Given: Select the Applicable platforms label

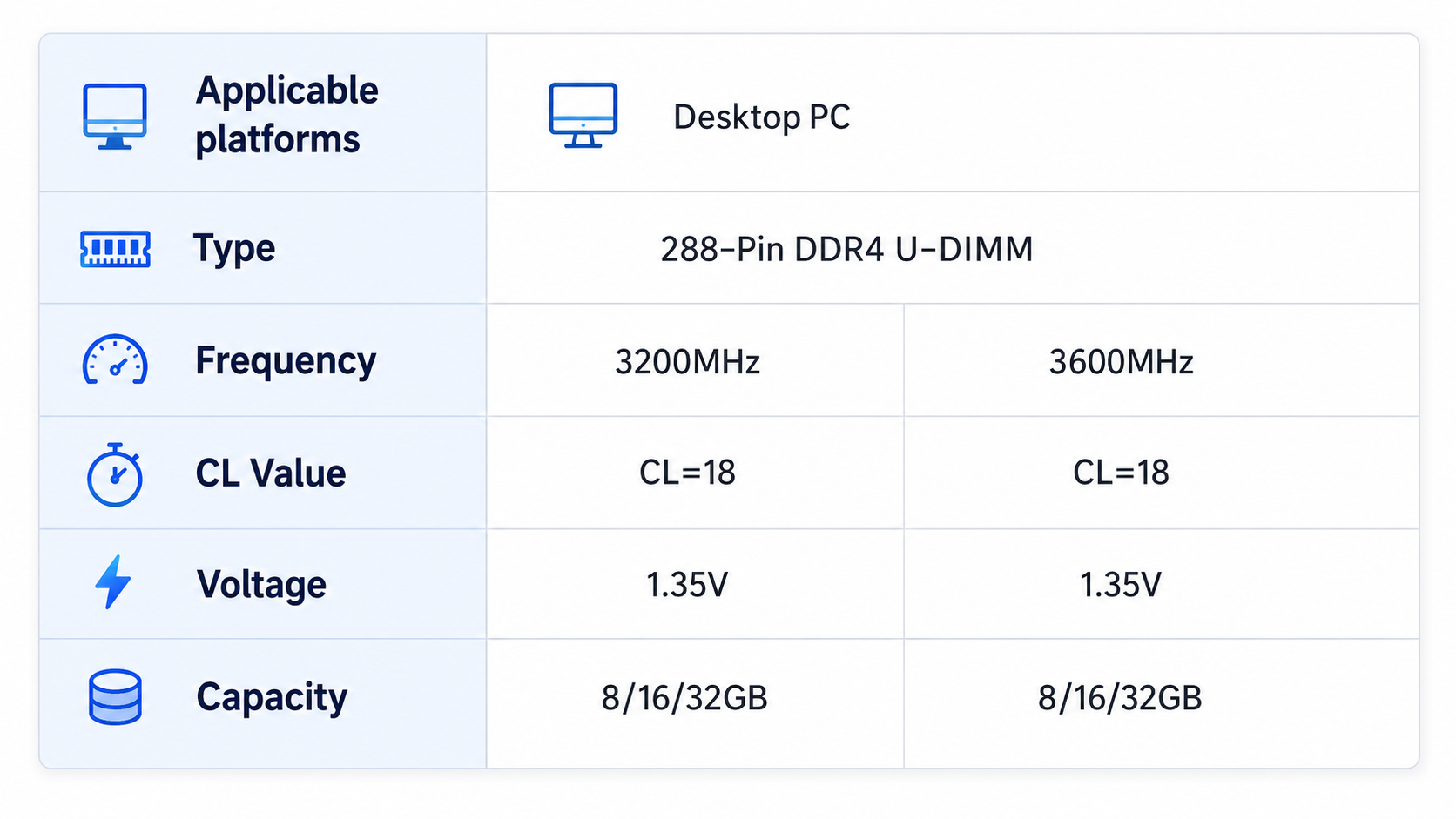Looking at the screenshot, I should (286, 115).
